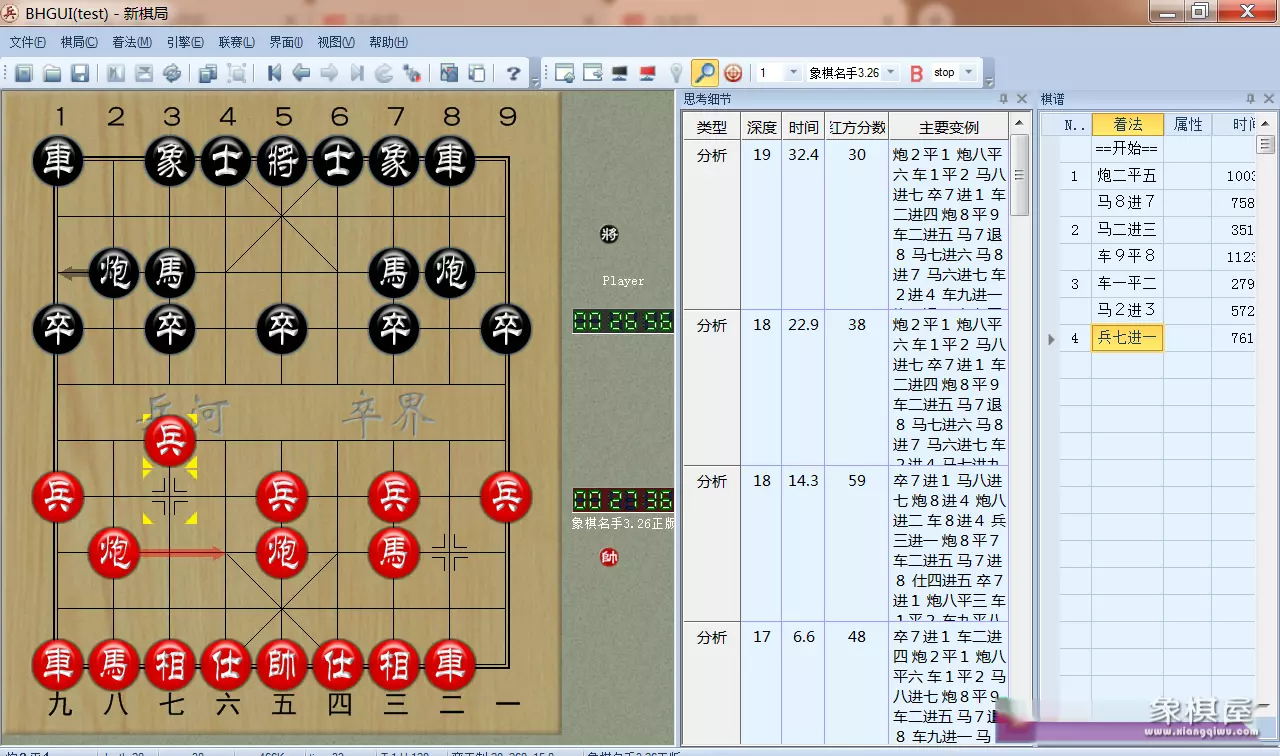Click the question mark help icon
Viewport: 1280px width, 756px height.
(x=513, y=73)
